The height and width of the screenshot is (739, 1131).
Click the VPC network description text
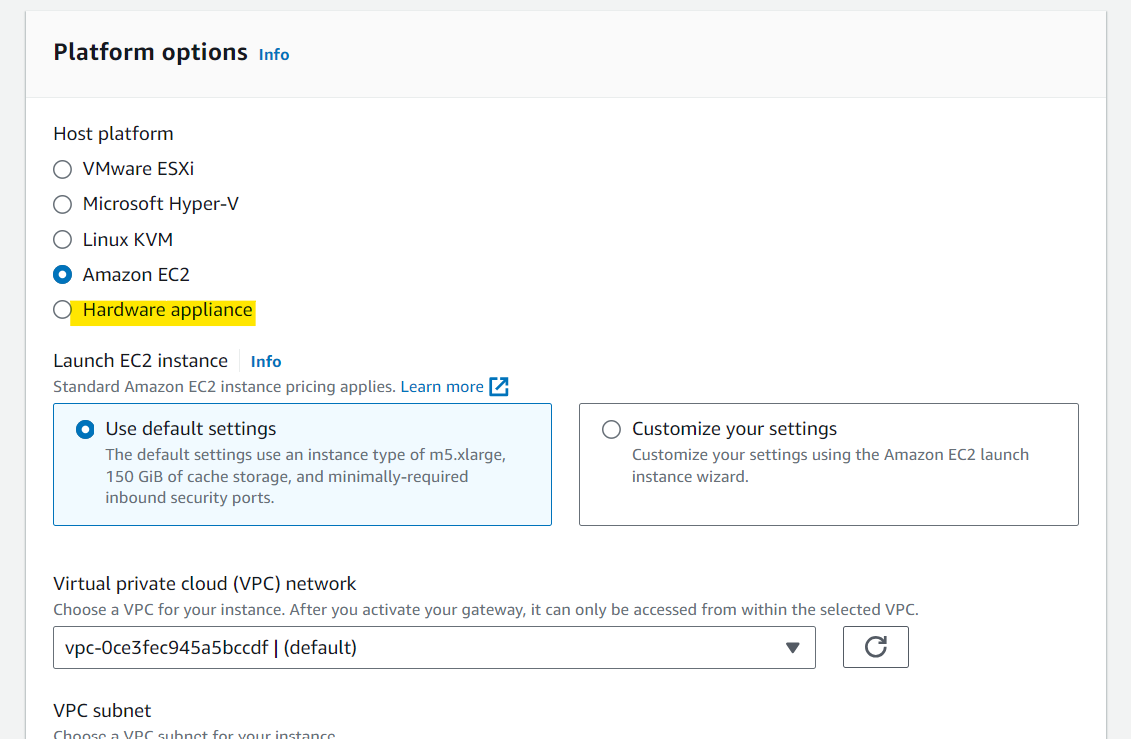coord(485,610)
